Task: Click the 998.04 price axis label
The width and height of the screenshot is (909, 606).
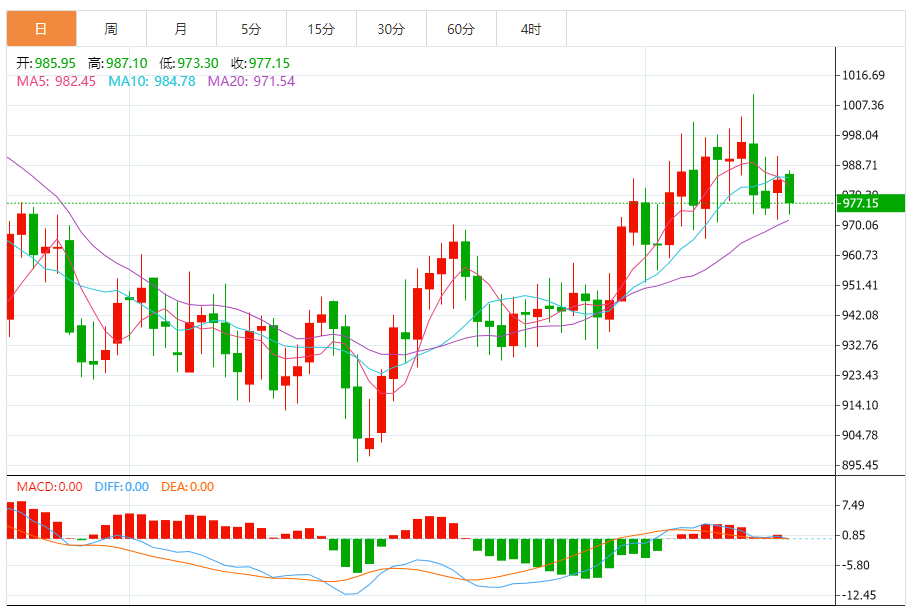Action: tap(860, 135)
